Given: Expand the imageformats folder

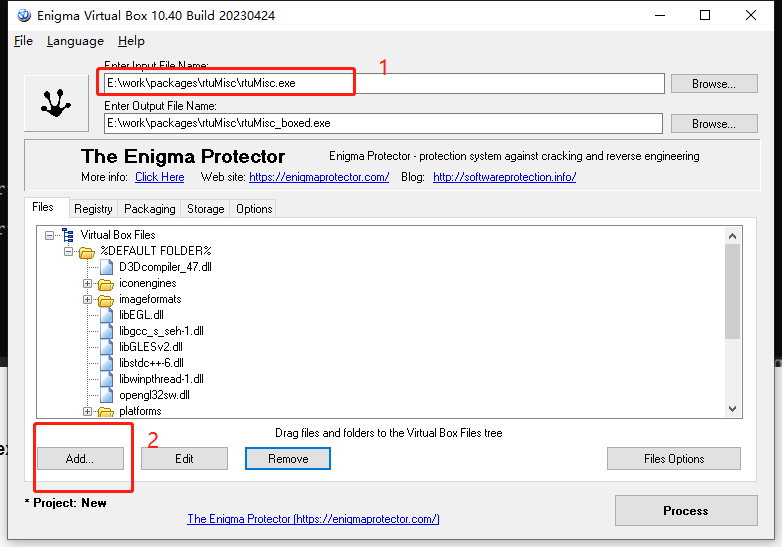Looking at the screenshot, I should tap(87, 299).
